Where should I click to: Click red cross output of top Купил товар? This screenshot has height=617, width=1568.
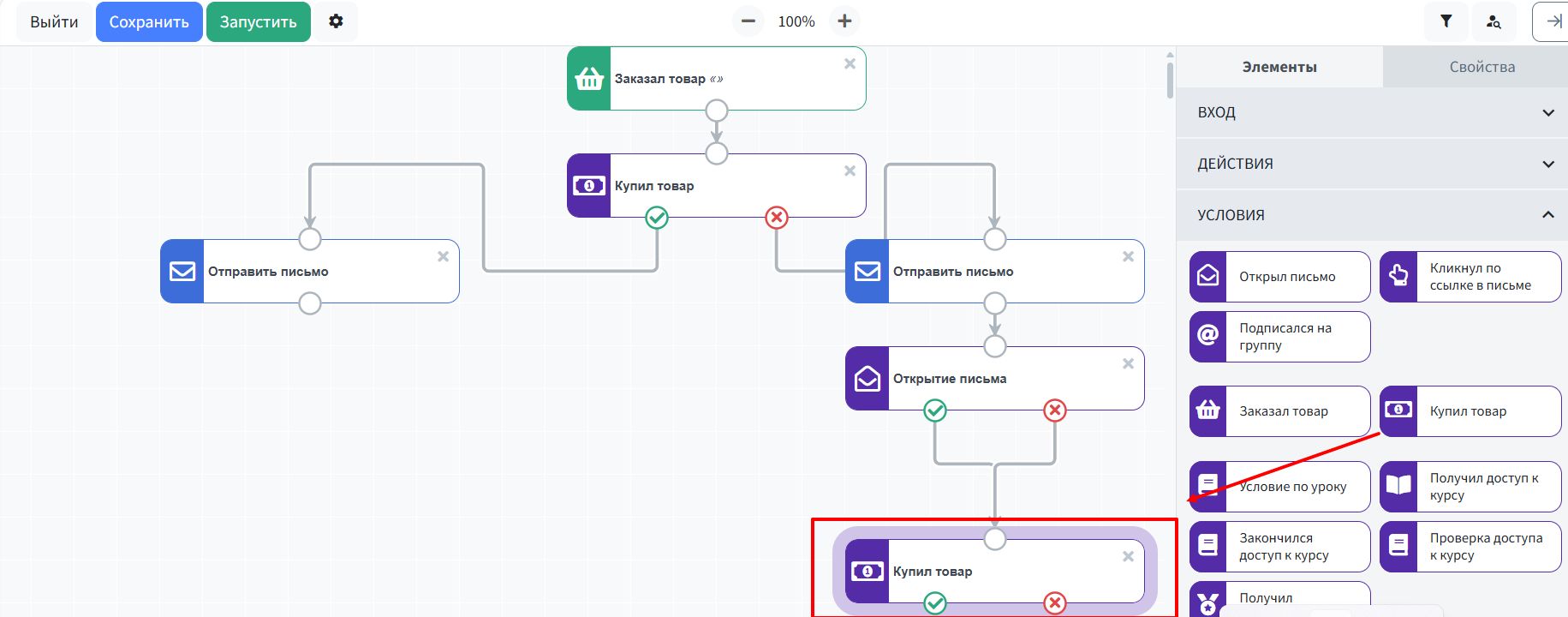coord(777,218)
